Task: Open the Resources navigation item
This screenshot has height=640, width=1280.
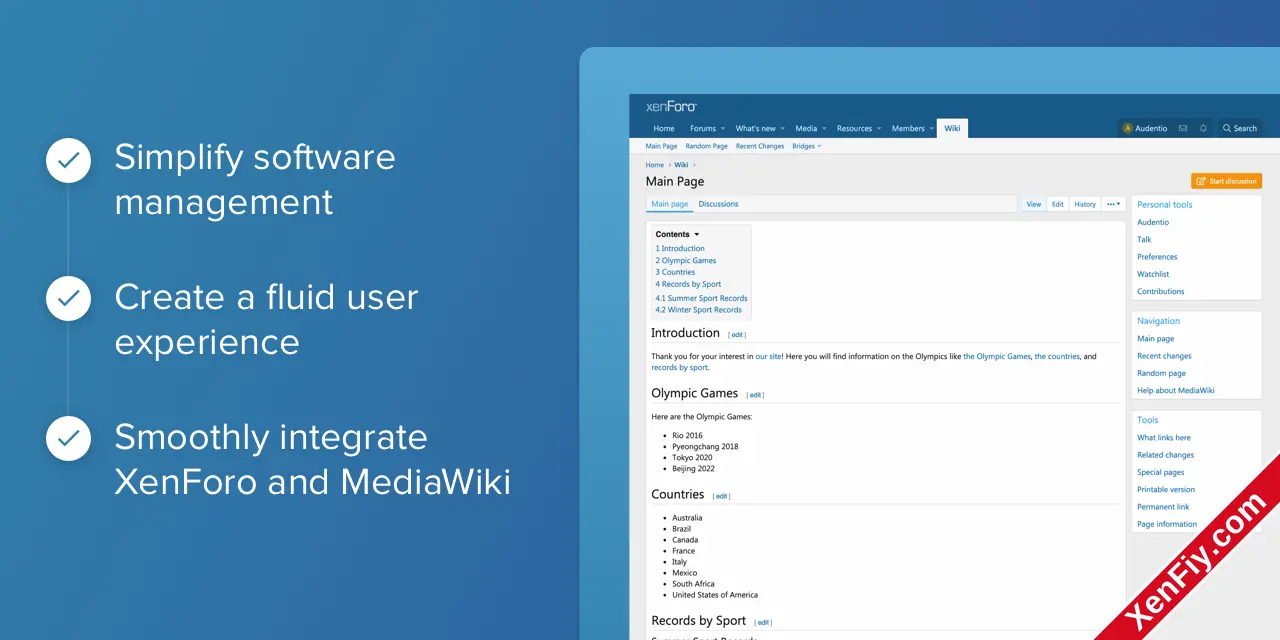Action: click(854, 128)
